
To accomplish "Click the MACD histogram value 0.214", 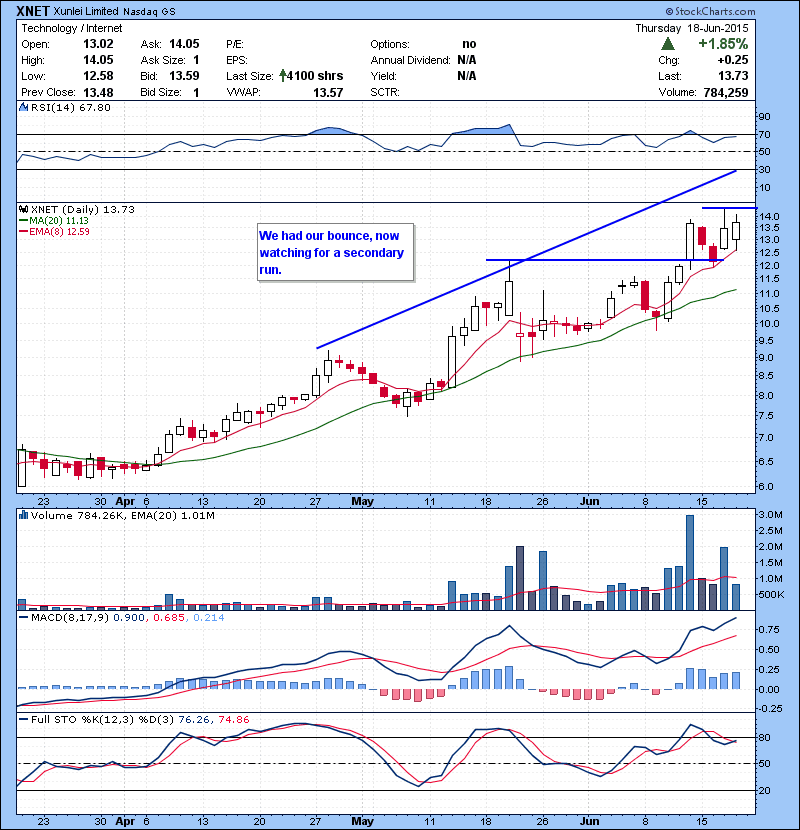I will [x=209, y=617].
